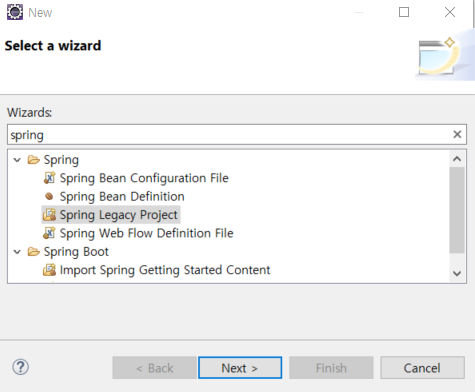The height and width of the screenshot is (392, 475).
Task: Click the wizard list scrollbar down arrow
Action: click(x=457, y=273)
